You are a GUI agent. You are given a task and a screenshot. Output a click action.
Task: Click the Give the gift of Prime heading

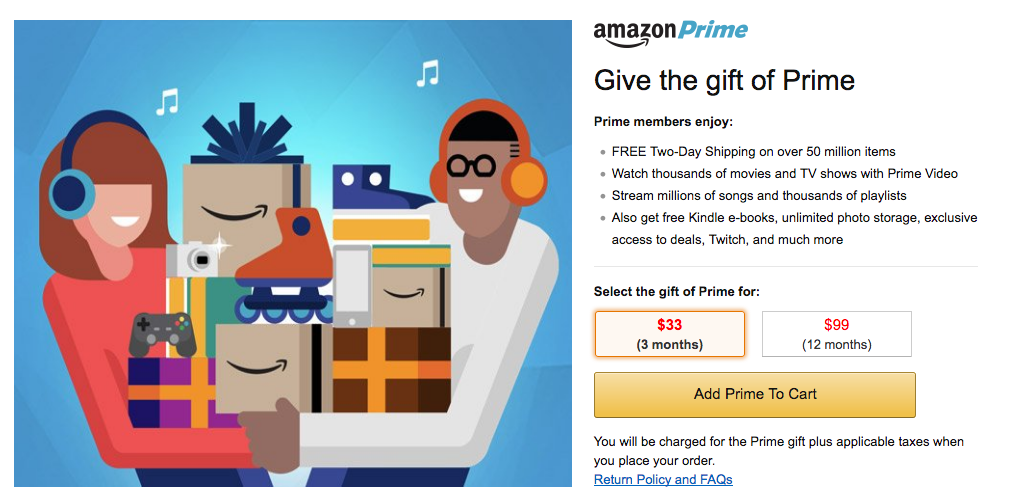point(724,80)
